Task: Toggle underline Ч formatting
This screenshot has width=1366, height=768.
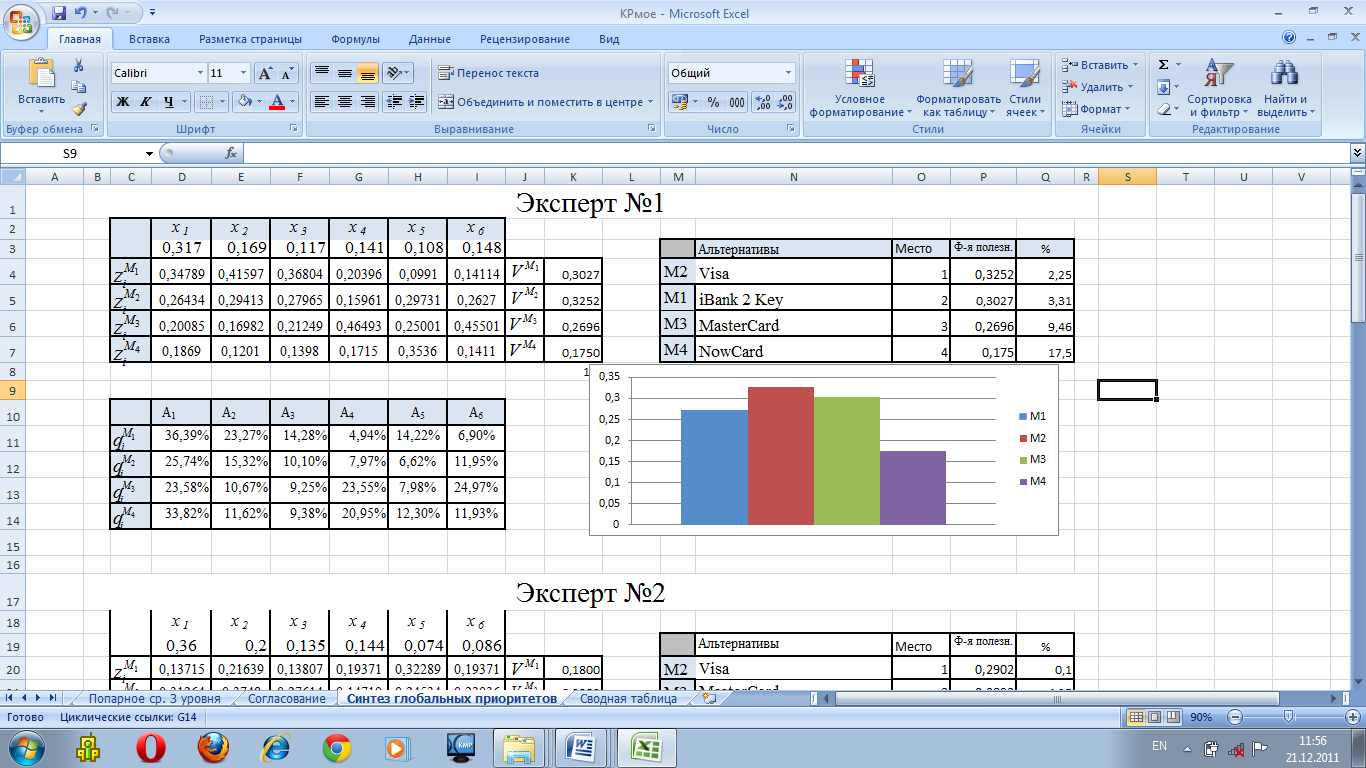Action: pyautogui.click(x=169, y=102)
